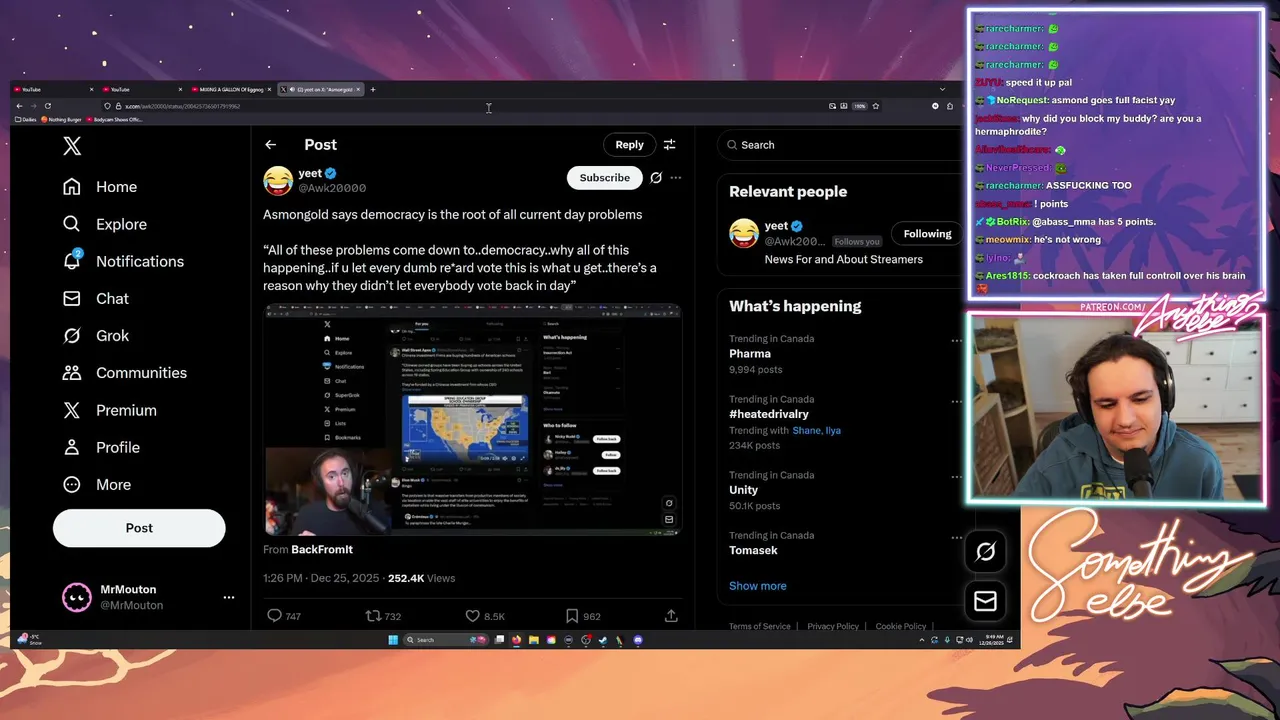
Task: Like the post with heart icon
Action: [x=472, y=616]
